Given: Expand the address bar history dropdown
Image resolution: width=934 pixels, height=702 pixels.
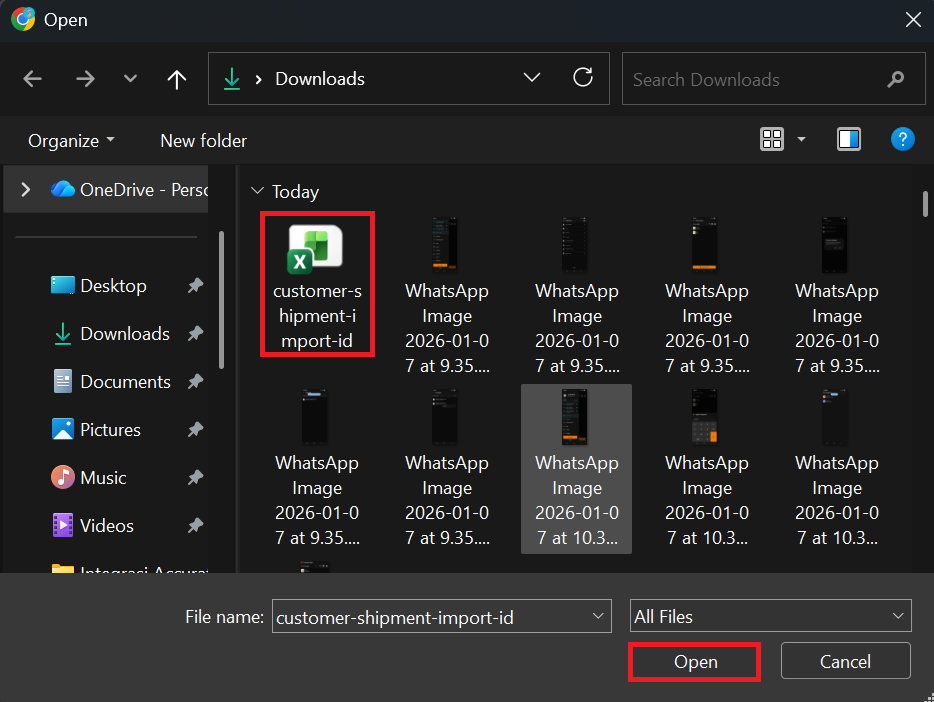Looking at the screenshot, I should [532, 78].
